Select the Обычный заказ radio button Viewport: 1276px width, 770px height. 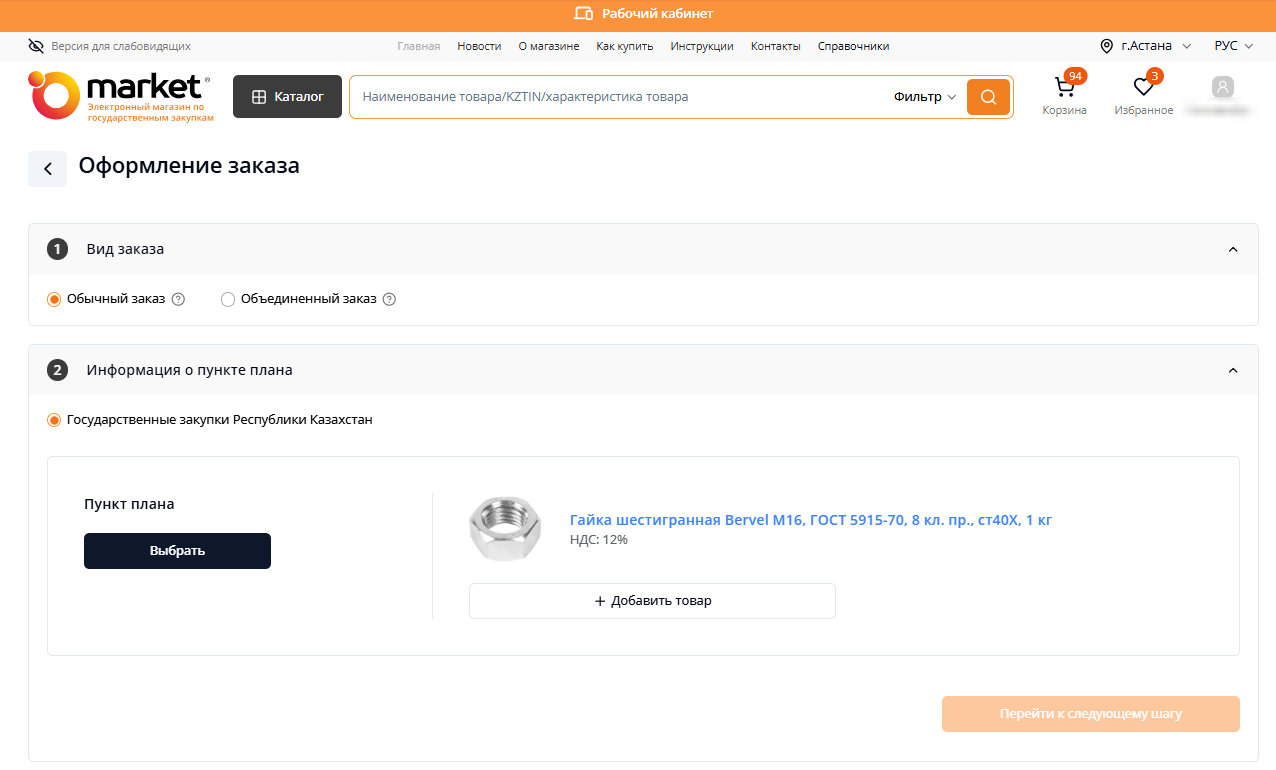[x=54, y=299]
